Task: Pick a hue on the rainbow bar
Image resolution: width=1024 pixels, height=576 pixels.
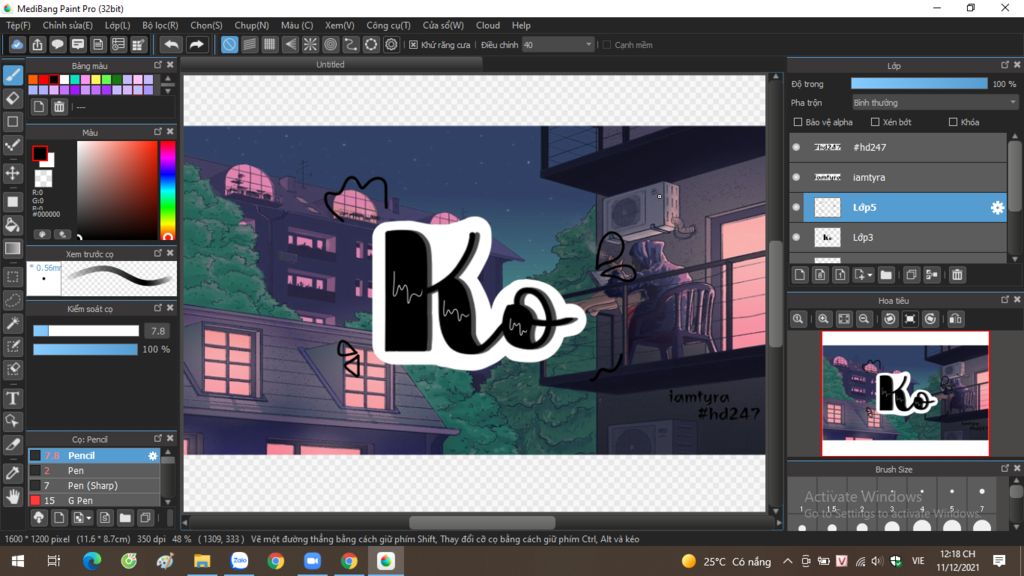Action: (167, 190)
